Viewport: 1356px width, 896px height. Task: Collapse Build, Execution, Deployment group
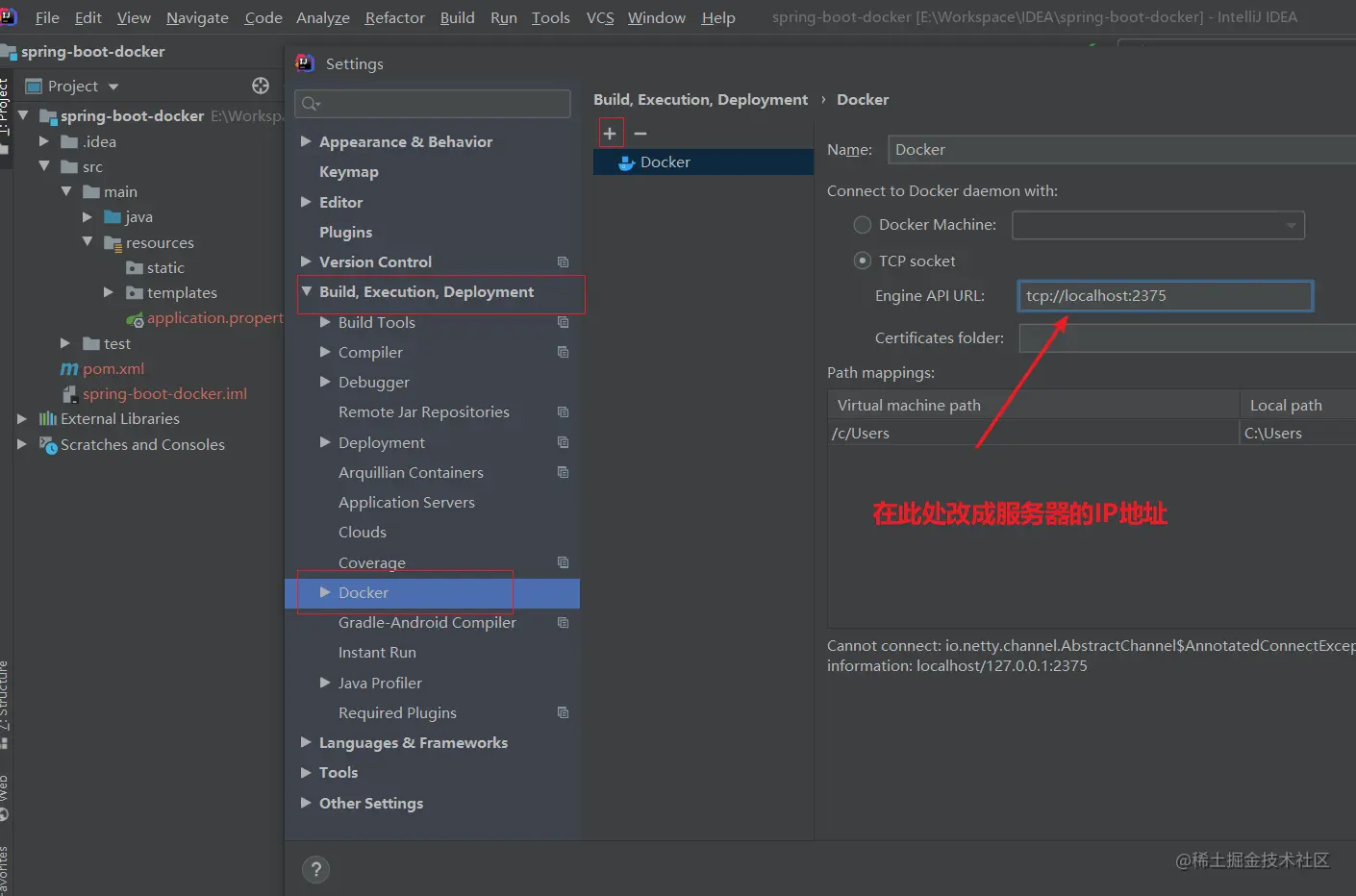tap(307, 291)
